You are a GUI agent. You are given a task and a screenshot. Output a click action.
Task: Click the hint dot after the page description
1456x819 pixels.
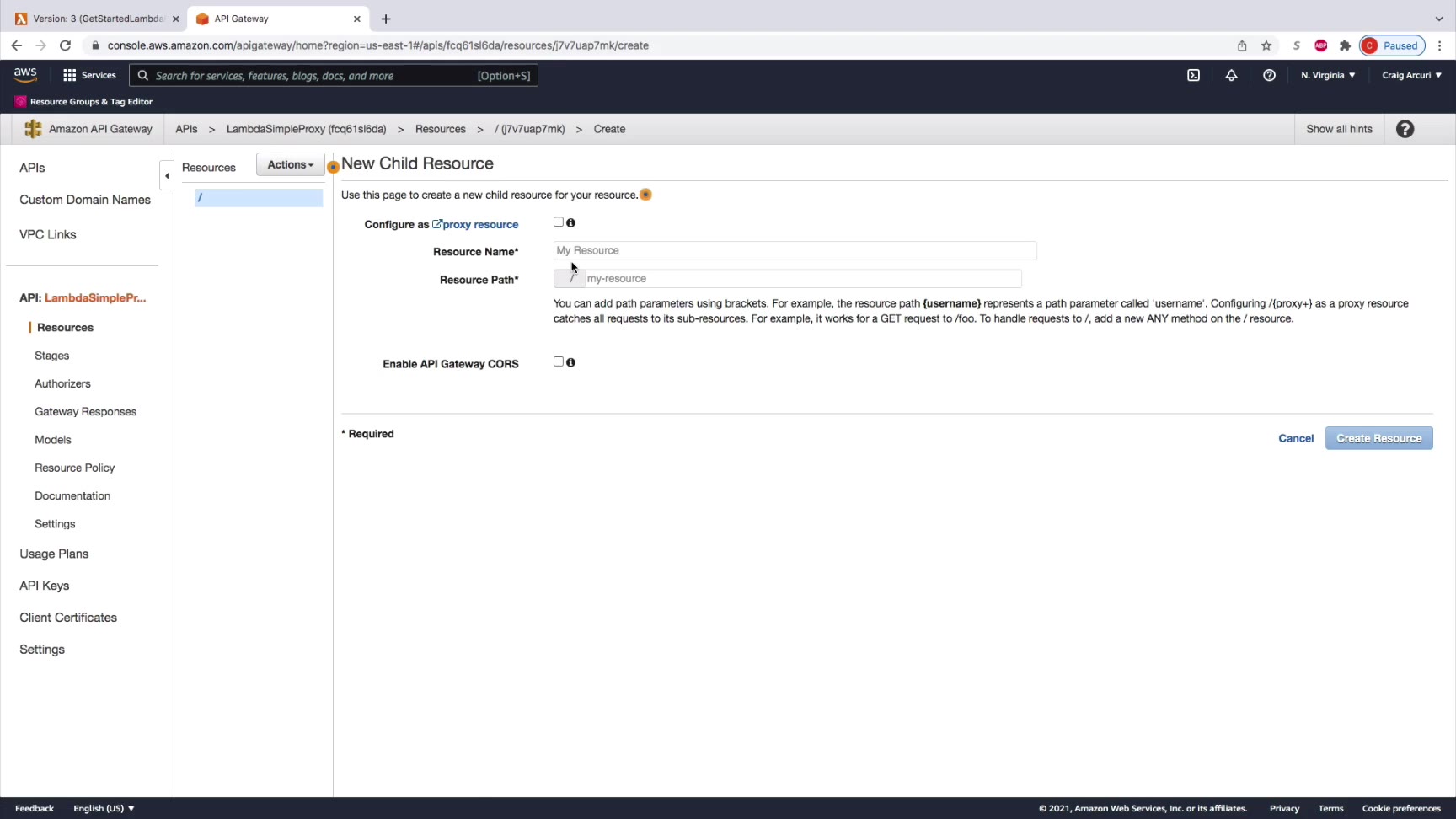(x=645, y=195)
